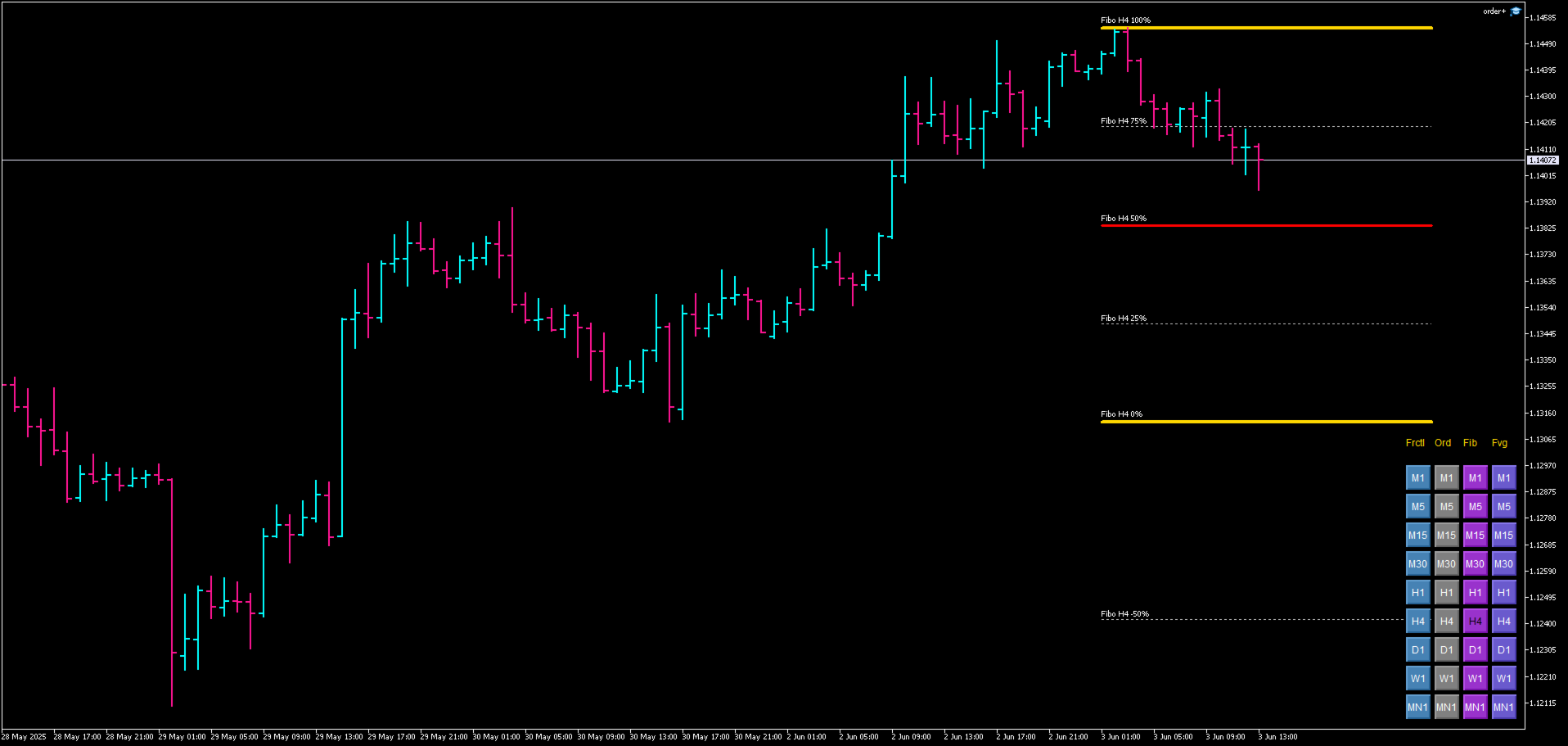1568x746 pixels.
Task: Show M15 Fibonacci levels in Fib column
Action: 1475,536
